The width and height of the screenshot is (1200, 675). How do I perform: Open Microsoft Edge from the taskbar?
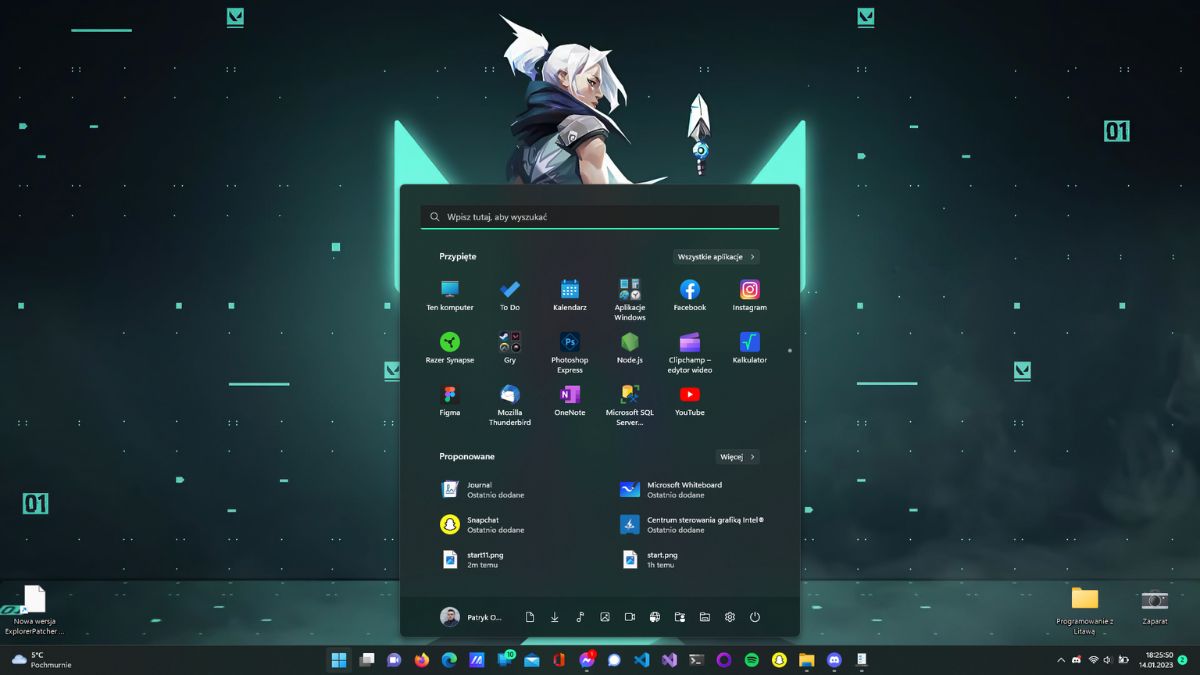450,660
